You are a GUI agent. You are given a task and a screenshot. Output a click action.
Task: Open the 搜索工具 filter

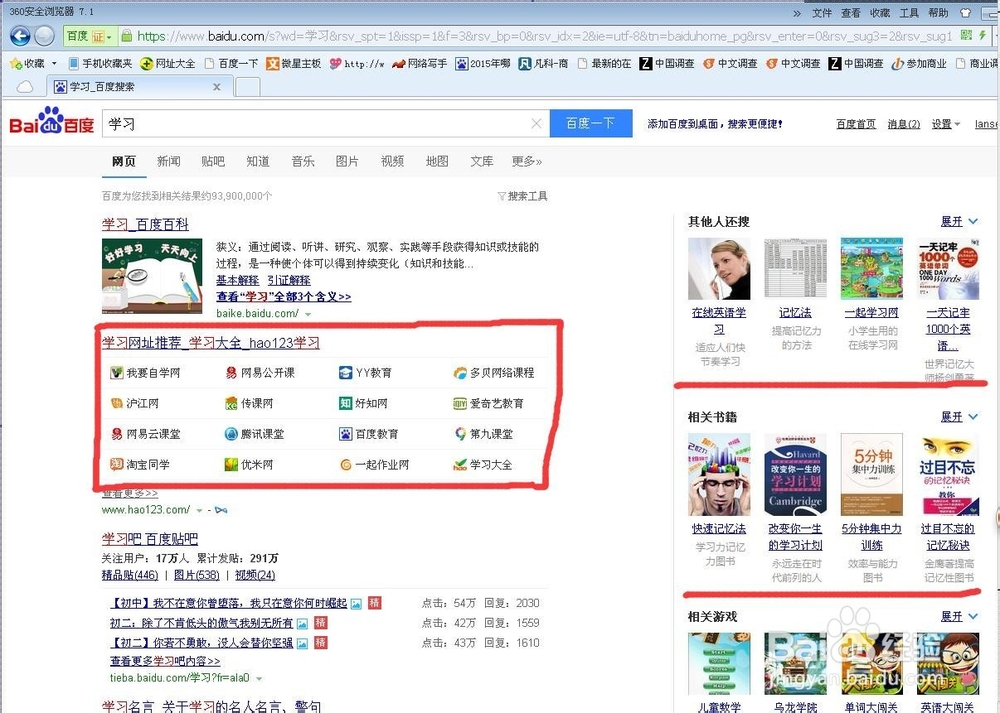tap(522, 196)
